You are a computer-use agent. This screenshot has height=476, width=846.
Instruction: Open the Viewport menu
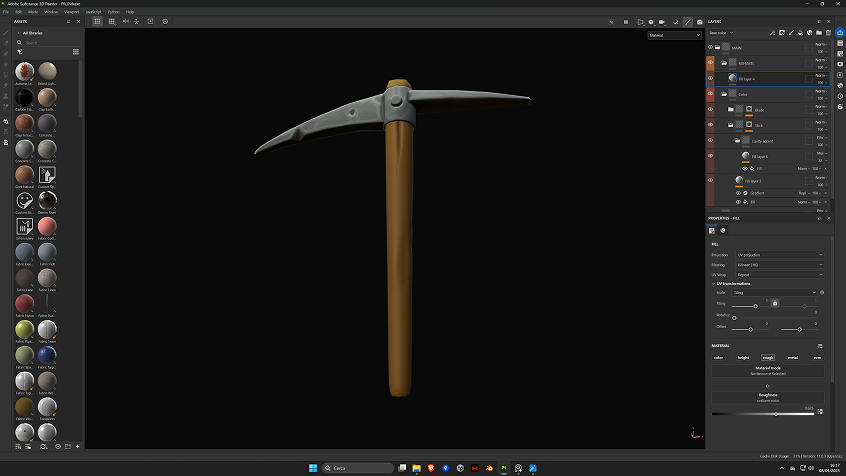point(71,11)
